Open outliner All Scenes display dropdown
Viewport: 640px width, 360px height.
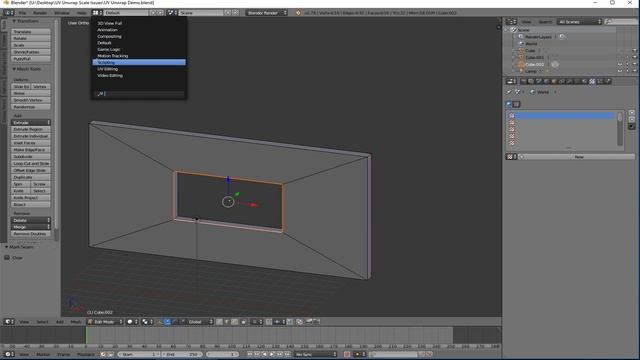[x=579, y=22]
